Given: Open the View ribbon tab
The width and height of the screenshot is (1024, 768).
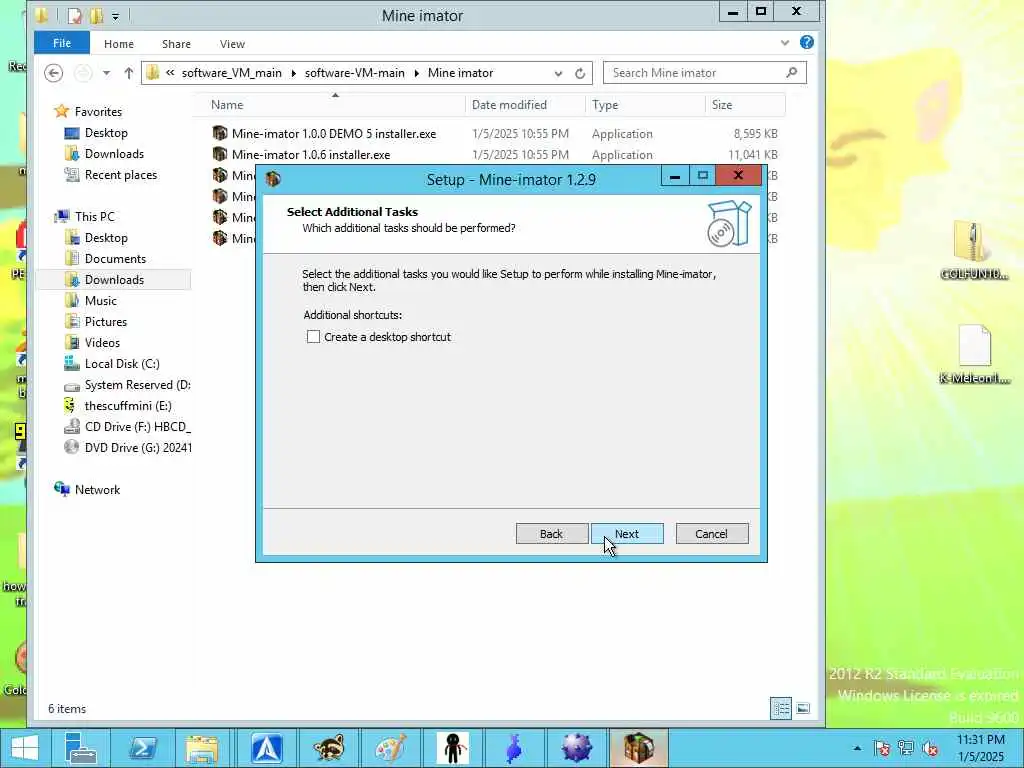Looking at the screenshot, I should (232, 44).
